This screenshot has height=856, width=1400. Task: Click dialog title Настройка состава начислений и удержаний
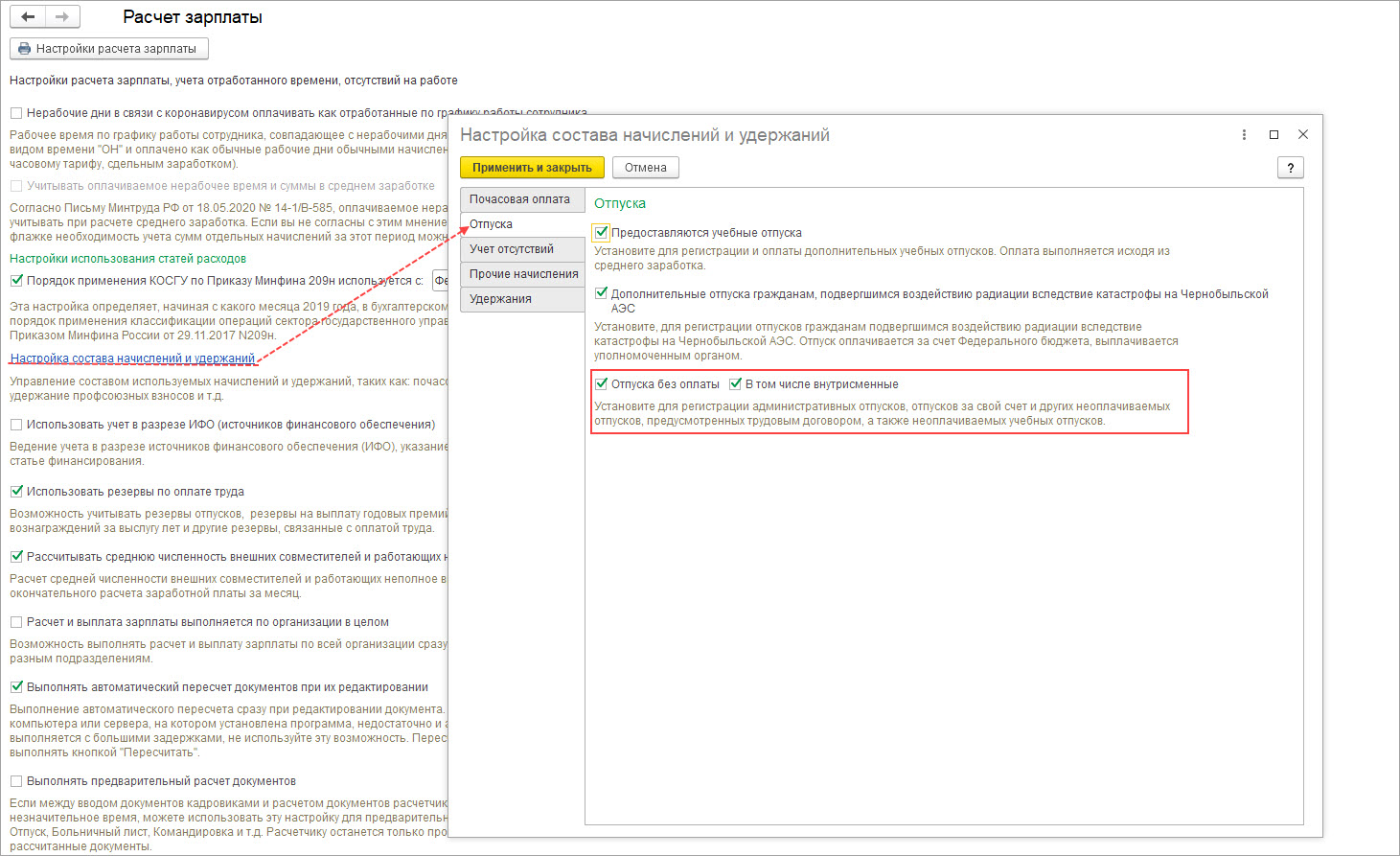point(645,135)
